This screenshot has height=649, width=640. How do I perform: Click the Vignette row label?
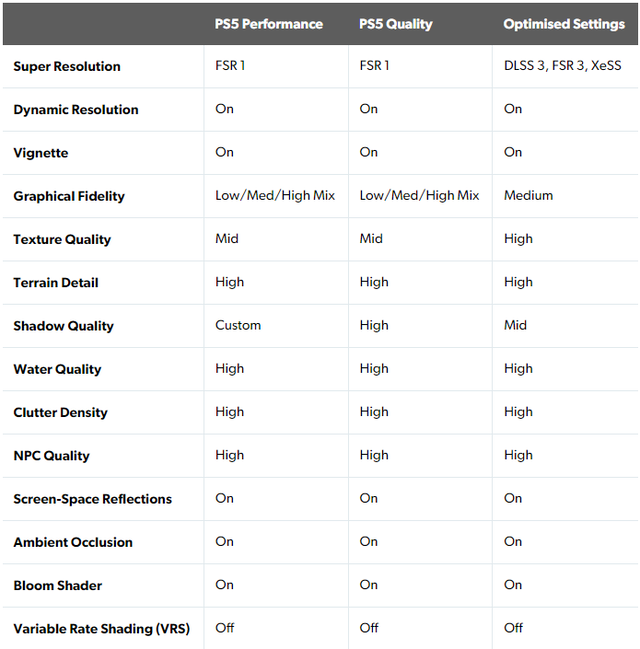pos(41,153)
